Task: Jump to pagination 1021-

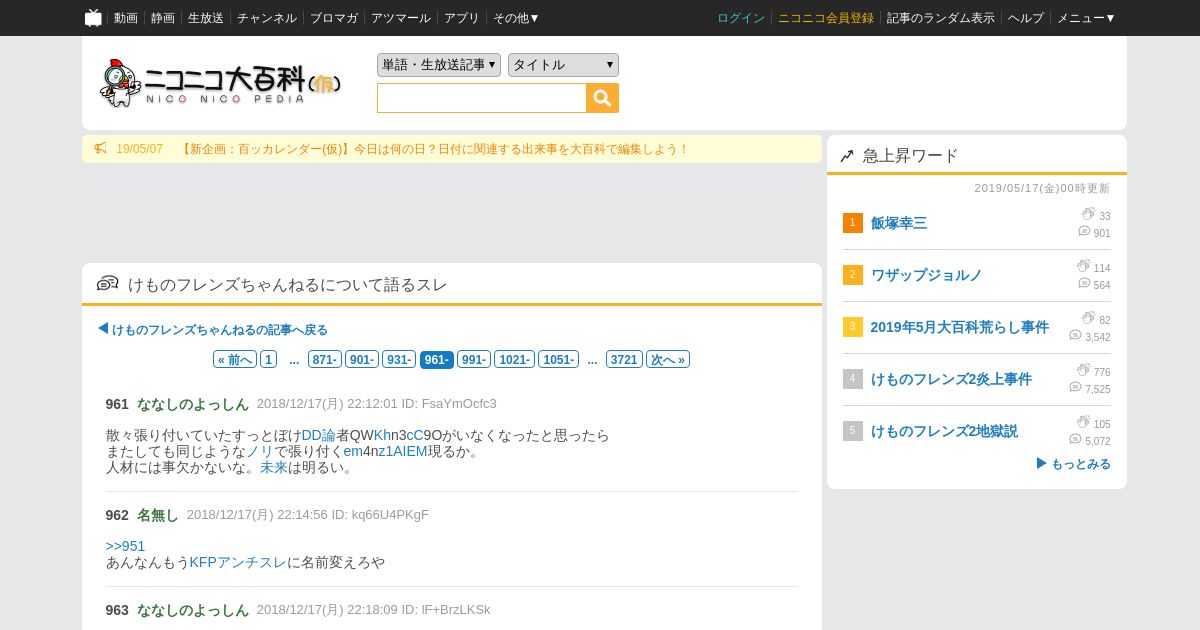Action: 515,359
